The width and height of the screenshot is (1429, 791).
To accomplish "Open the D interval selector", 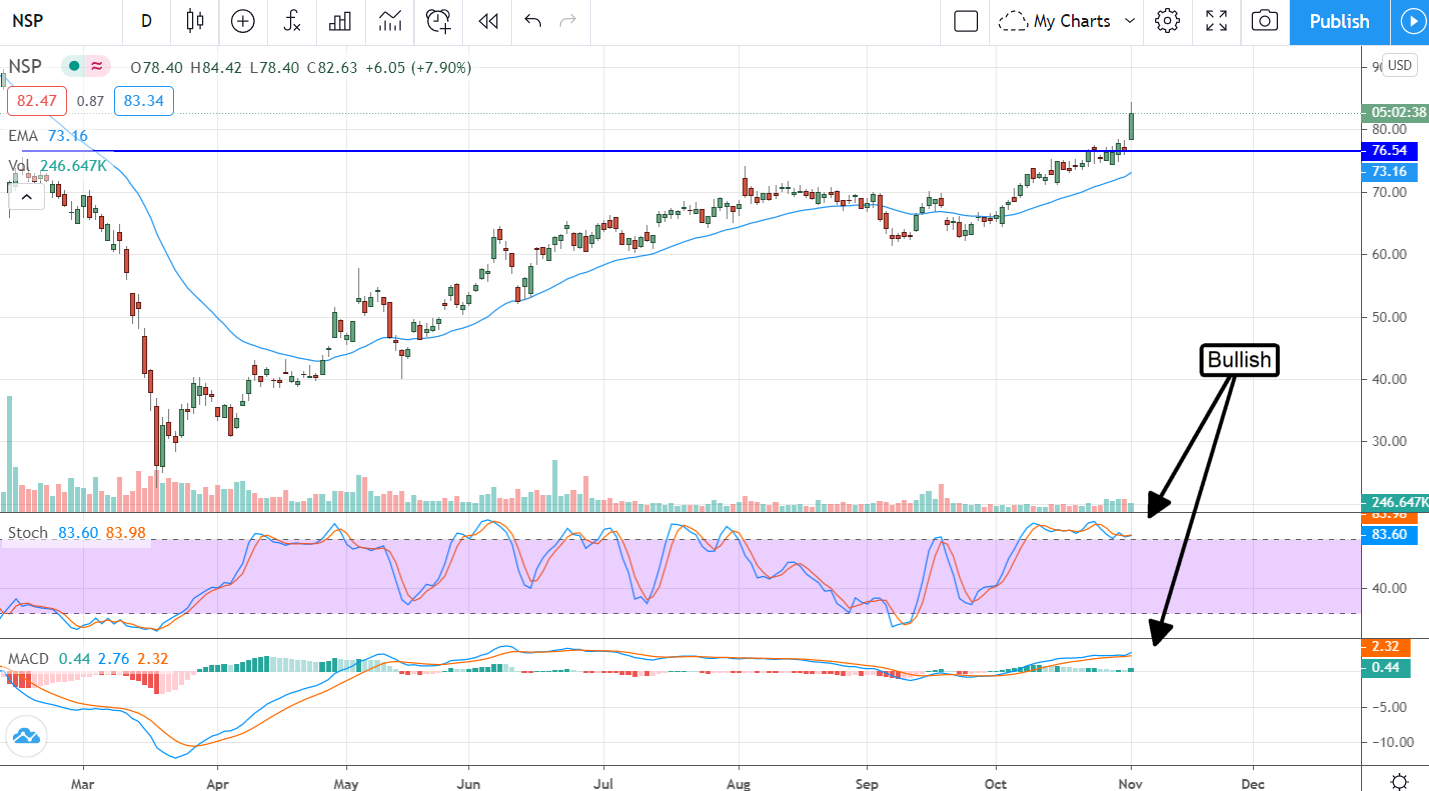I will click(147, 21).
